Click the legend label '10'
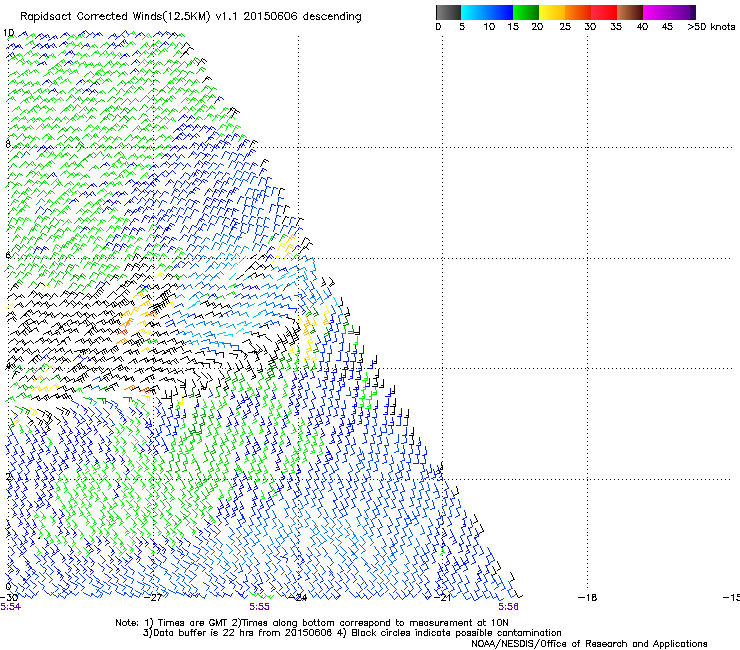The height and width of the screenshot is (650, 740). point(489,27)
